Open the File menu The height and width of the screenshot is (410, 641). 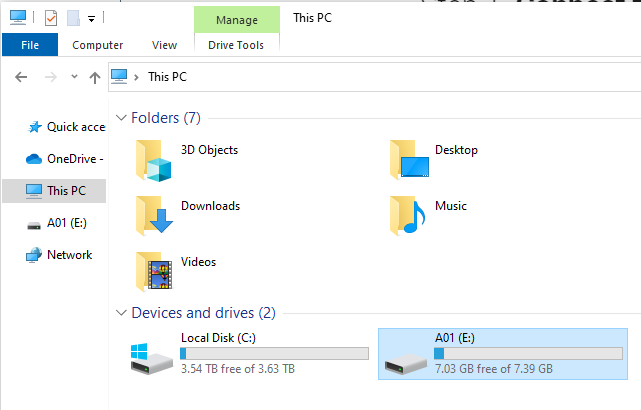[x=30, y=45]
